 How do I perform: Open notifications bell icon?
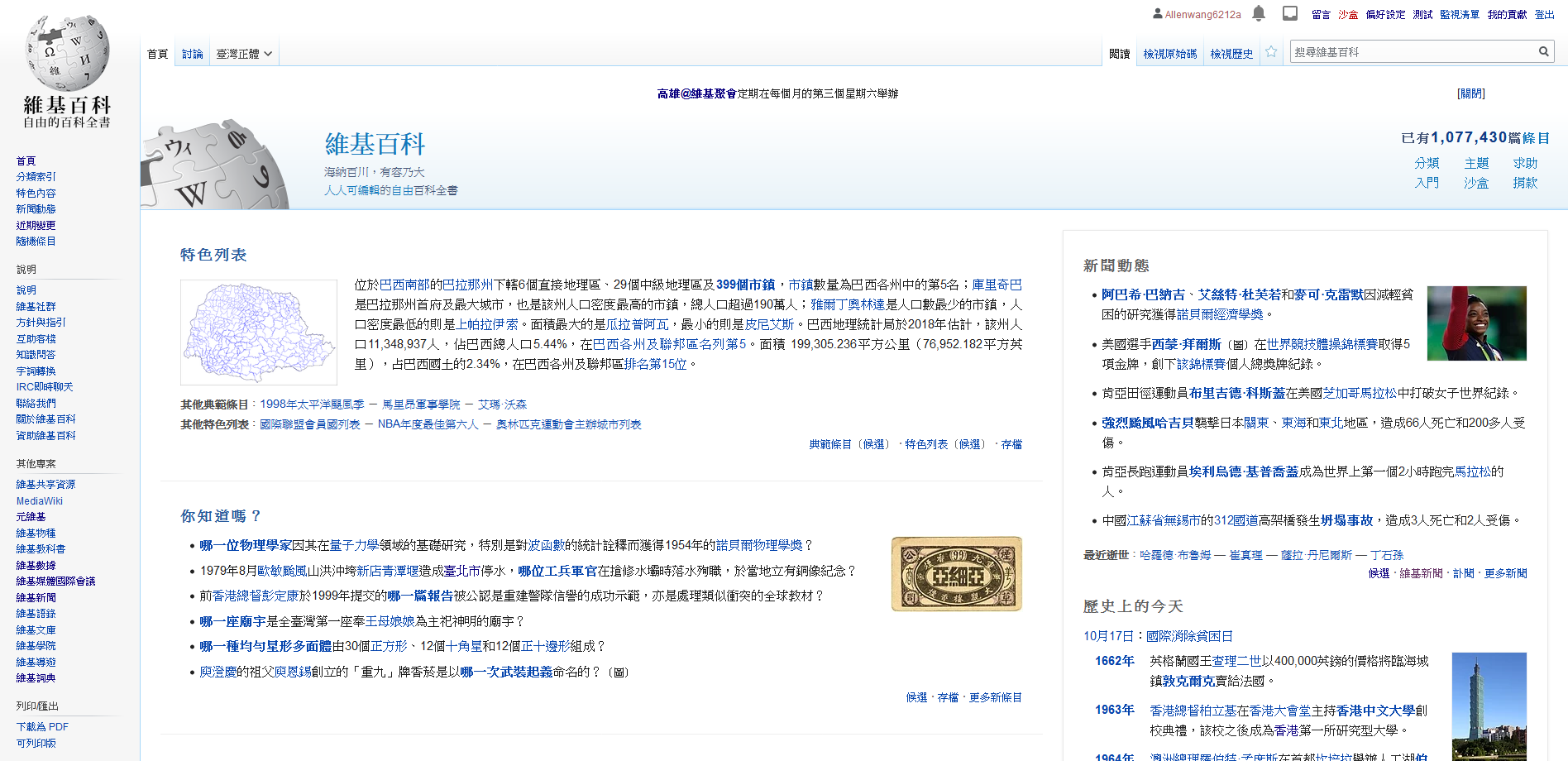click(x=1258, y=13)
